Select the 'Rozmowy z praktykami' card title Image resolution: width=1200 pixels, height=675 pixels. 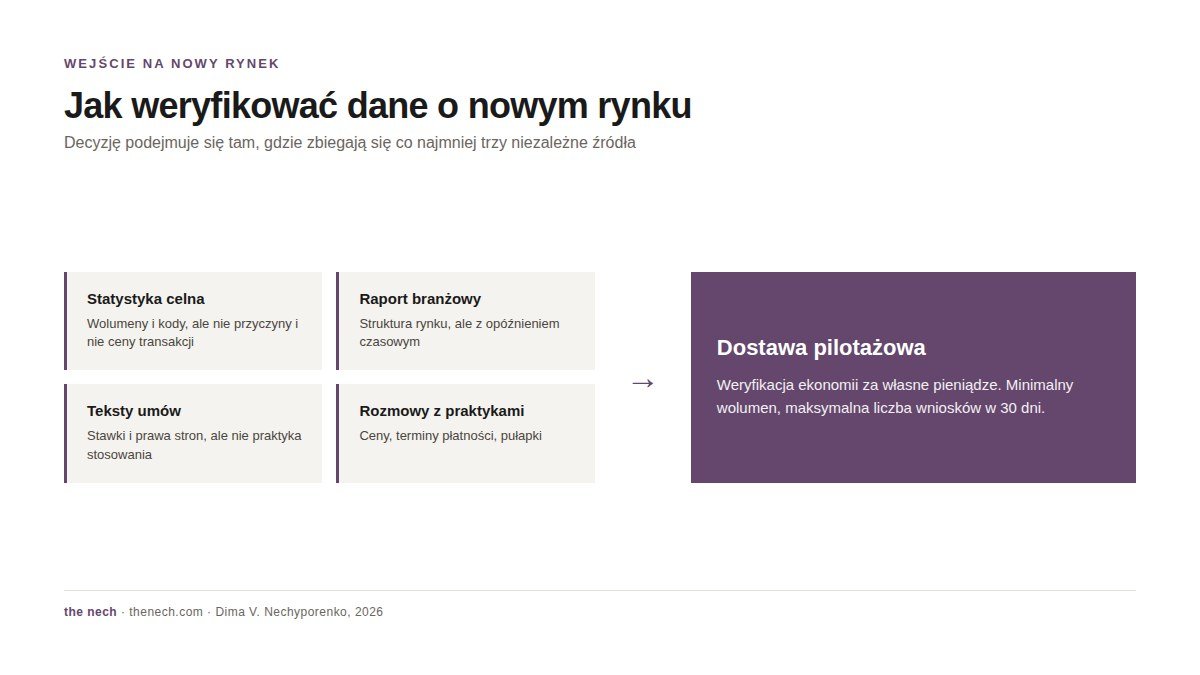[442, 411]
